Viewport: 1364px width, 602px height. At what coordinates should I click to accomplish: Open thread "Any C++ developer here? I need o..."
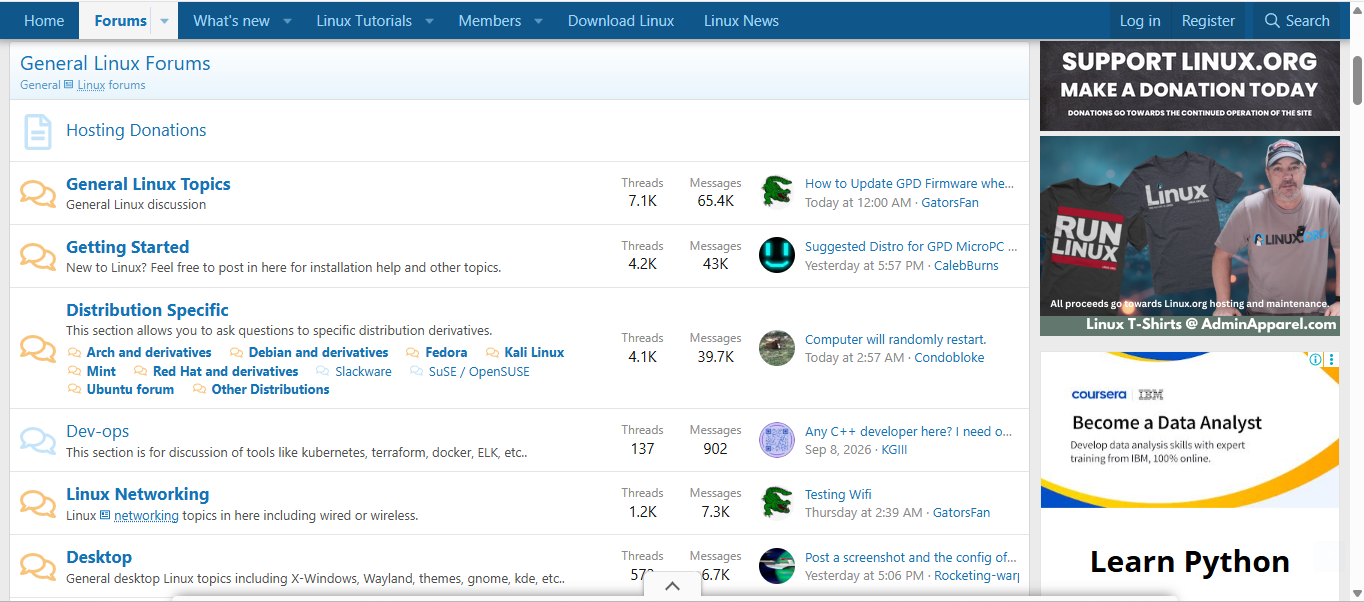point(908,432)
